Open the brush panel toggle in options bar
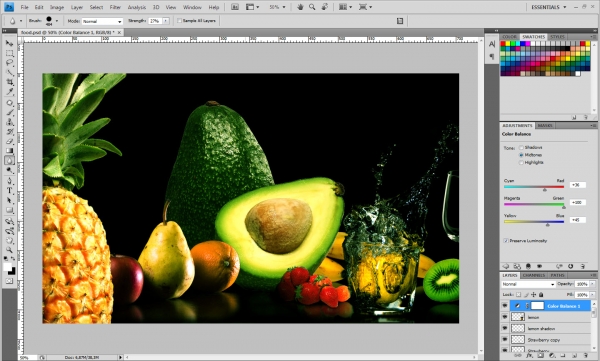The width and height of the screenshot is (600, 361). click(400, 21)
